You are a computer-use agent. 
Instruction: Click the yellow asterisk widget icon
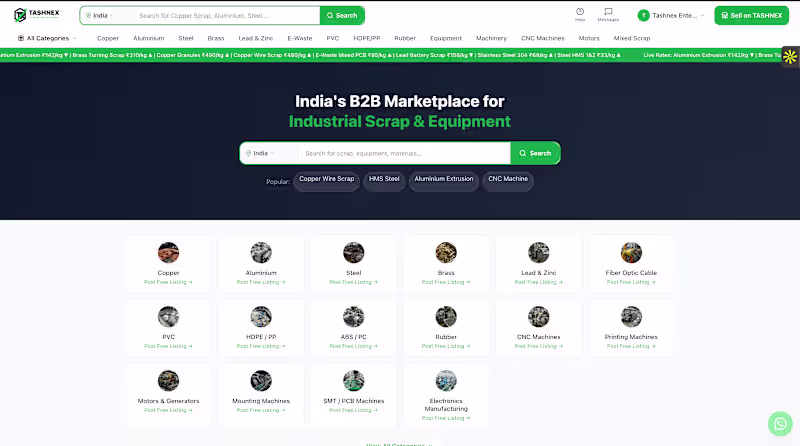790,57
